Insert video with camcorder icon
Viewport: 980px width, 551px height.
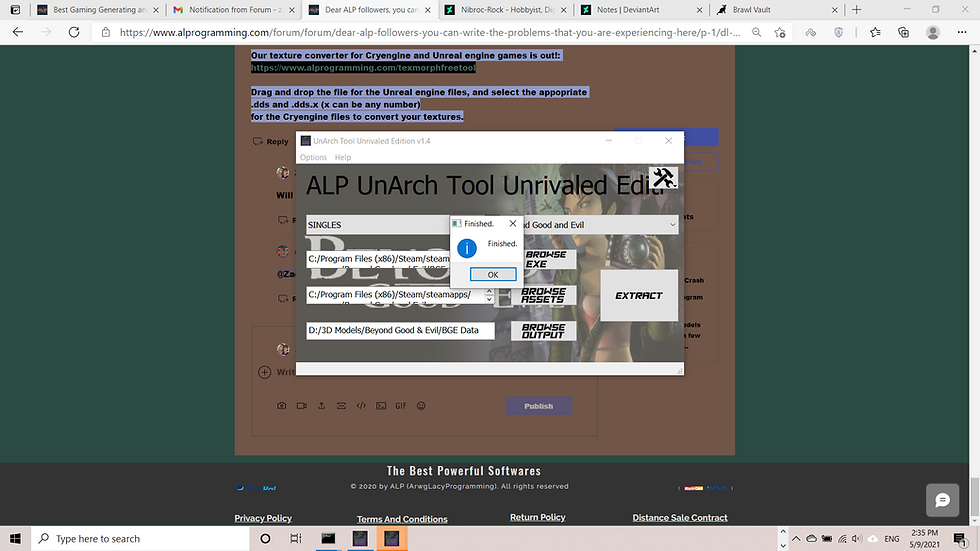(x=302, y=406)
